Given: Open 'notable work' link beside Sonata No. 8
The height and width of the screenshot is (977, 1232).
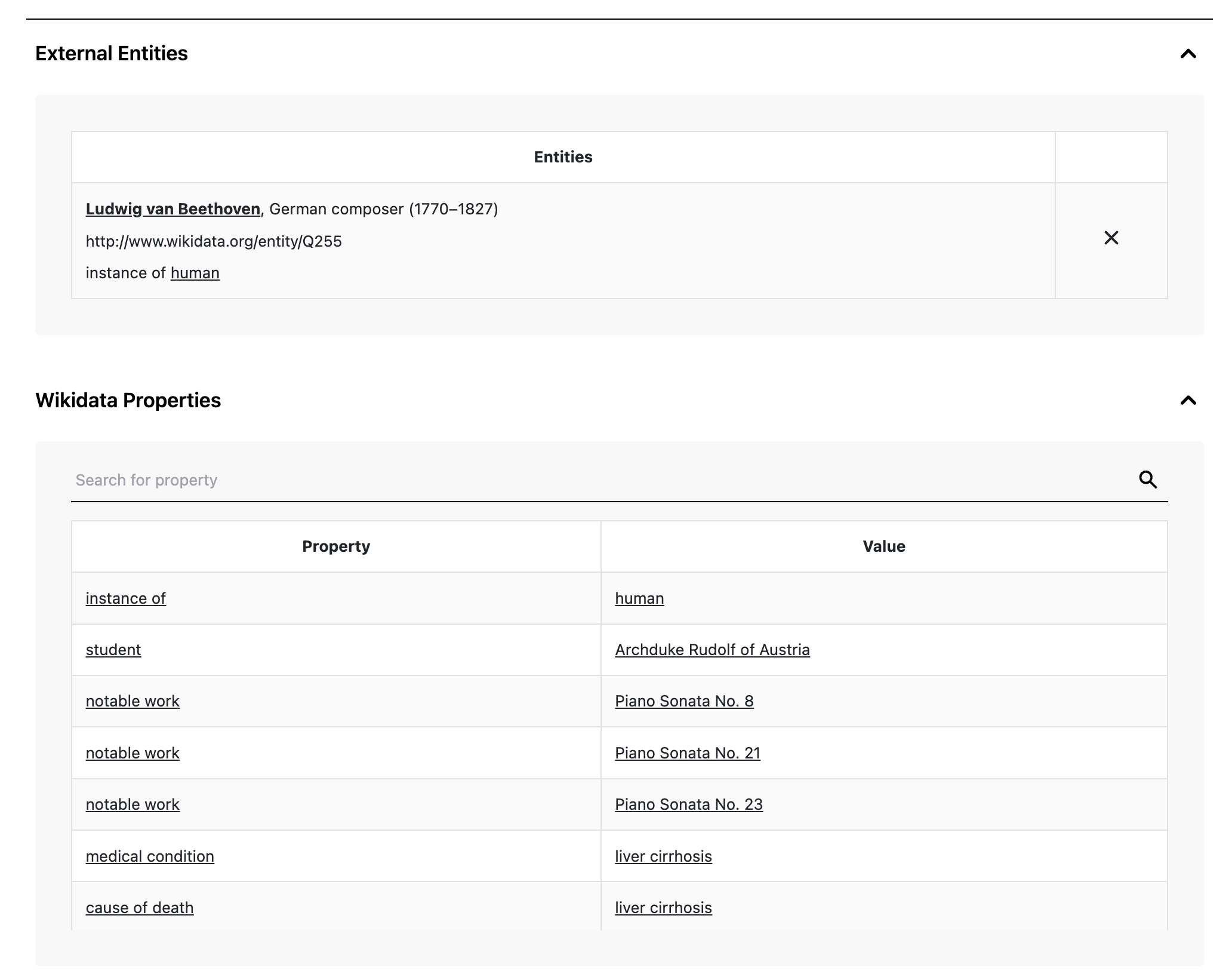Looking at the screenshot, I should (133, 701).
